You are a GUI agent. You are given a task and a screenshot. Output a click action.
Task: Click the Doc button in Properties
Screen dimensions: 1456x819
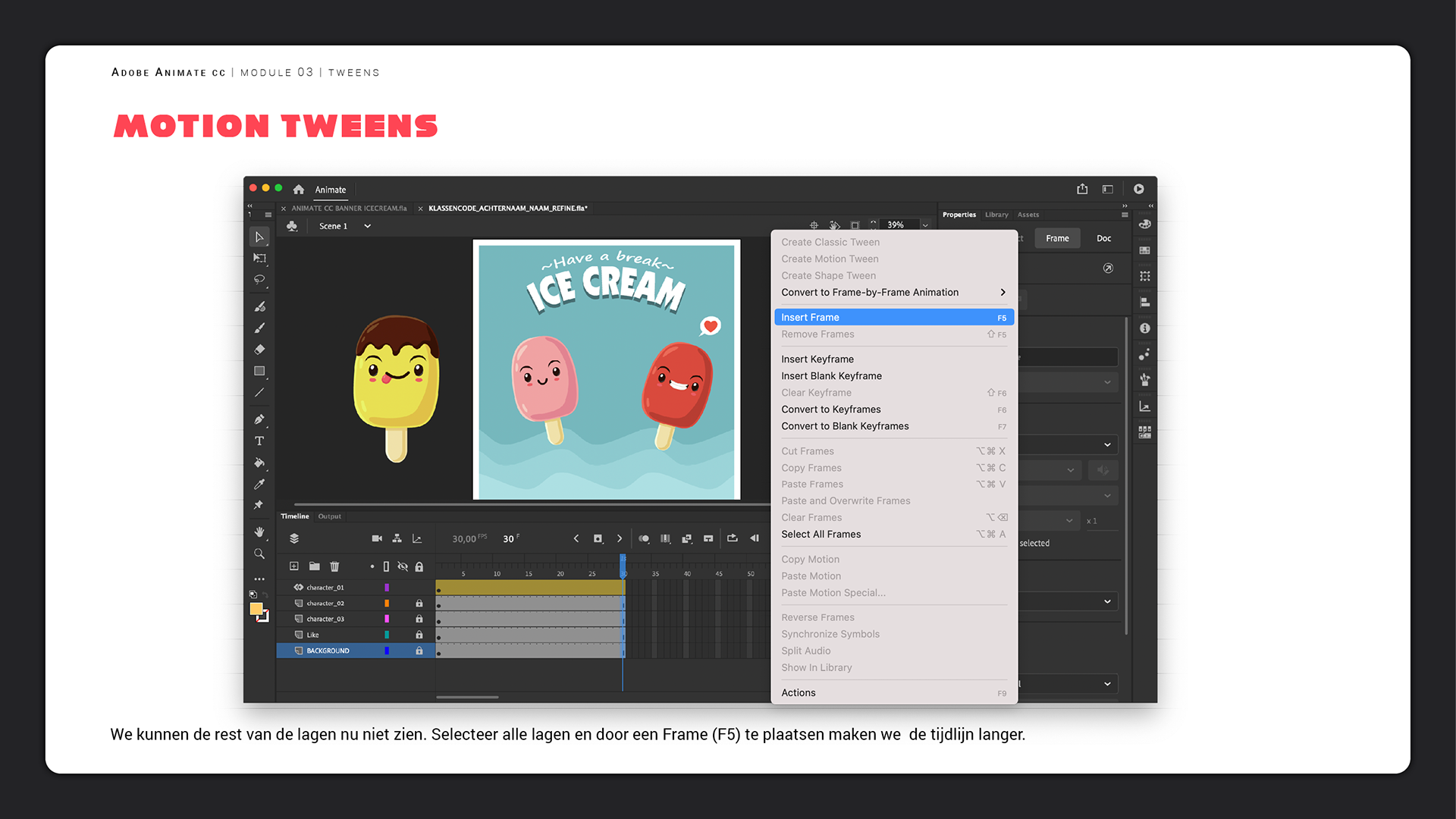click(x=1103, y=238)
